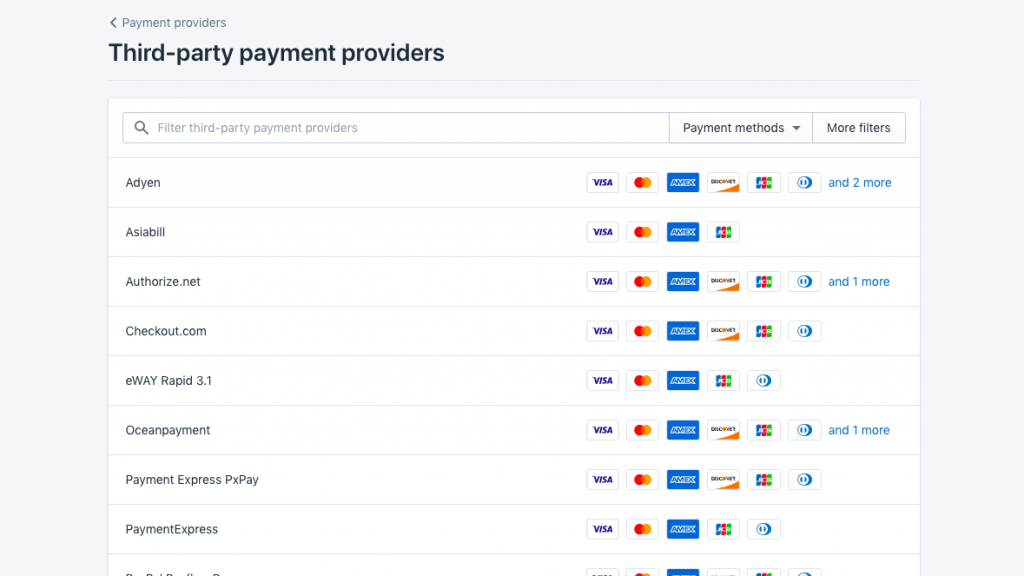The image size is (1024, 576).
Task: Click the Visa icon in Authorize.net row
Action: (x=602, y=282)
